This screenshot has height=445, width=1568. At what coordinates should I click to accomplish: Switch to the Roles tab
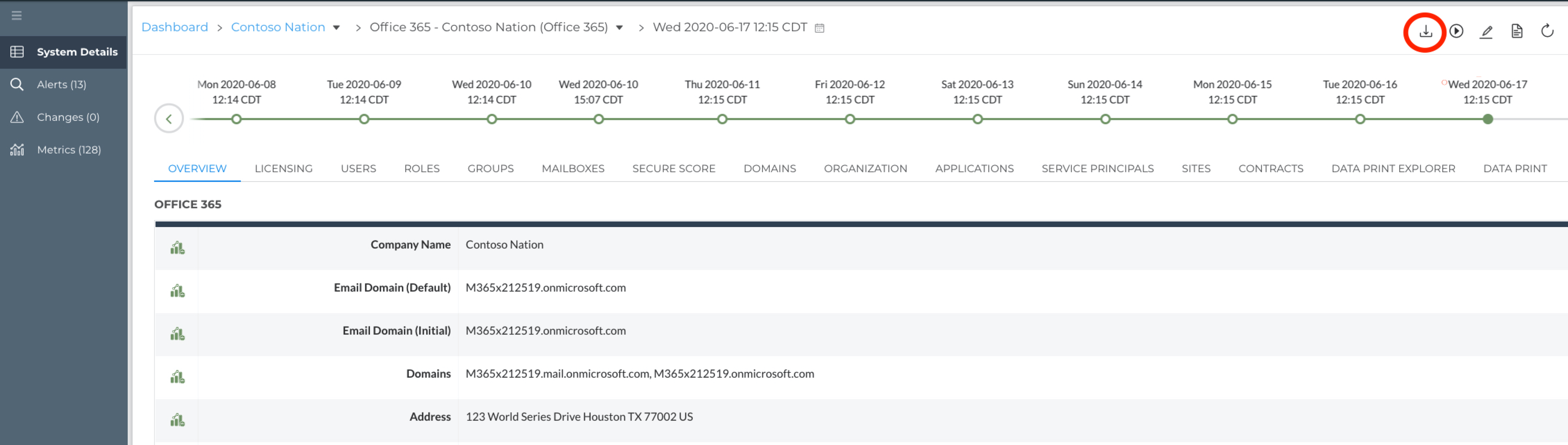pyautogui.click(x=422, y=169)
